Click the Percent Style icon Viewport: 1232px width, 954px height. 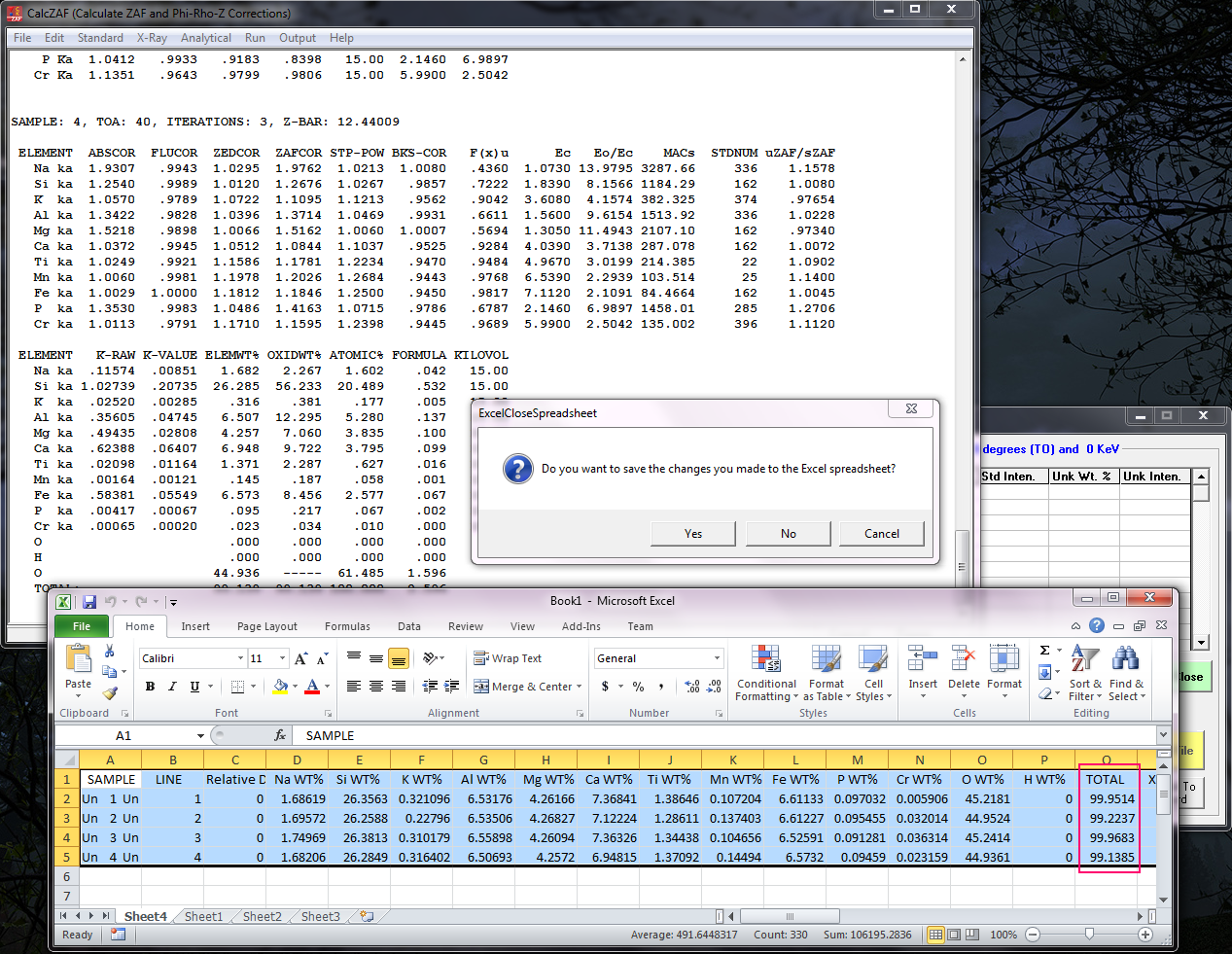[638, 687]
